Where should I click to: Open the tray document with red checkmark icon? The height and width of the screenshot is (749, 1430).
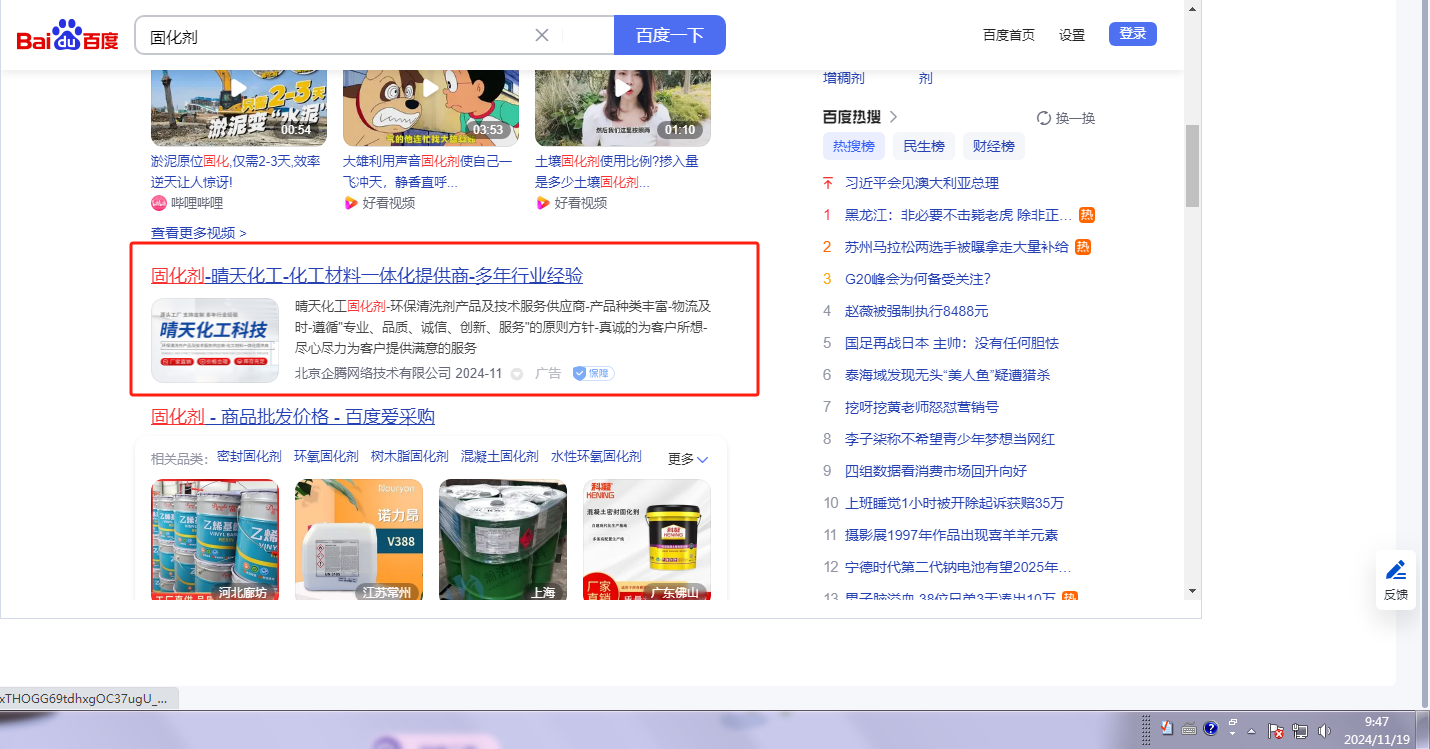(x=1166, y=728)
